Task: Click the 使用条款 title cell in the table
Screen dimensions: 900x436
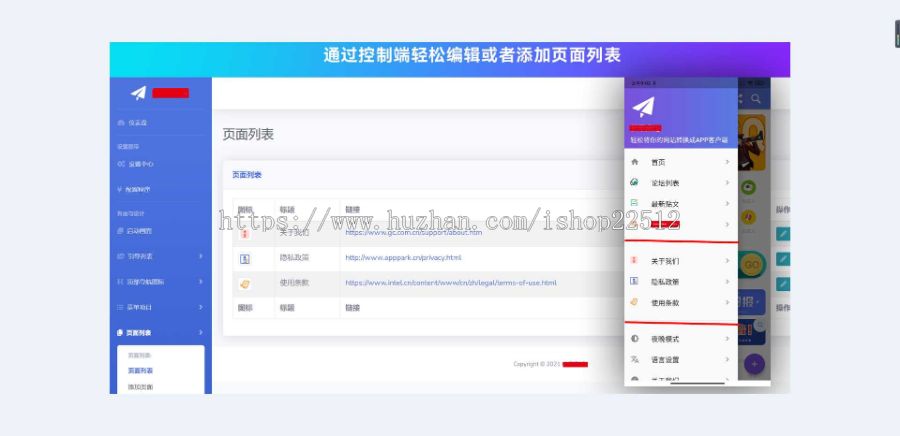Action: pyautogui.click(x=294, y=283)
